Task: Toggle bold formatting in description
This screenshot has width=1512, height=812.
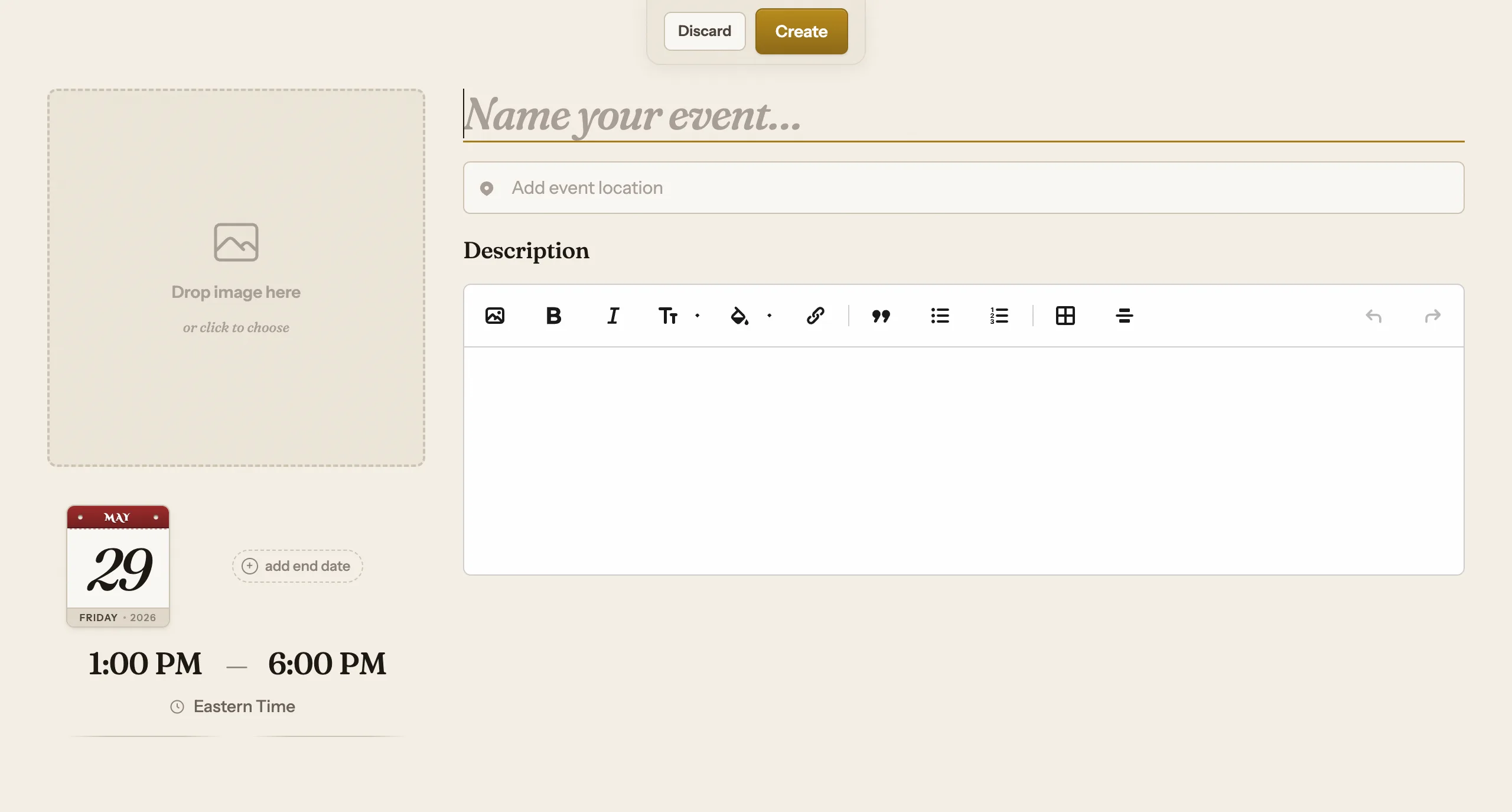Action: pyautogui.click(x=553, y=316)
